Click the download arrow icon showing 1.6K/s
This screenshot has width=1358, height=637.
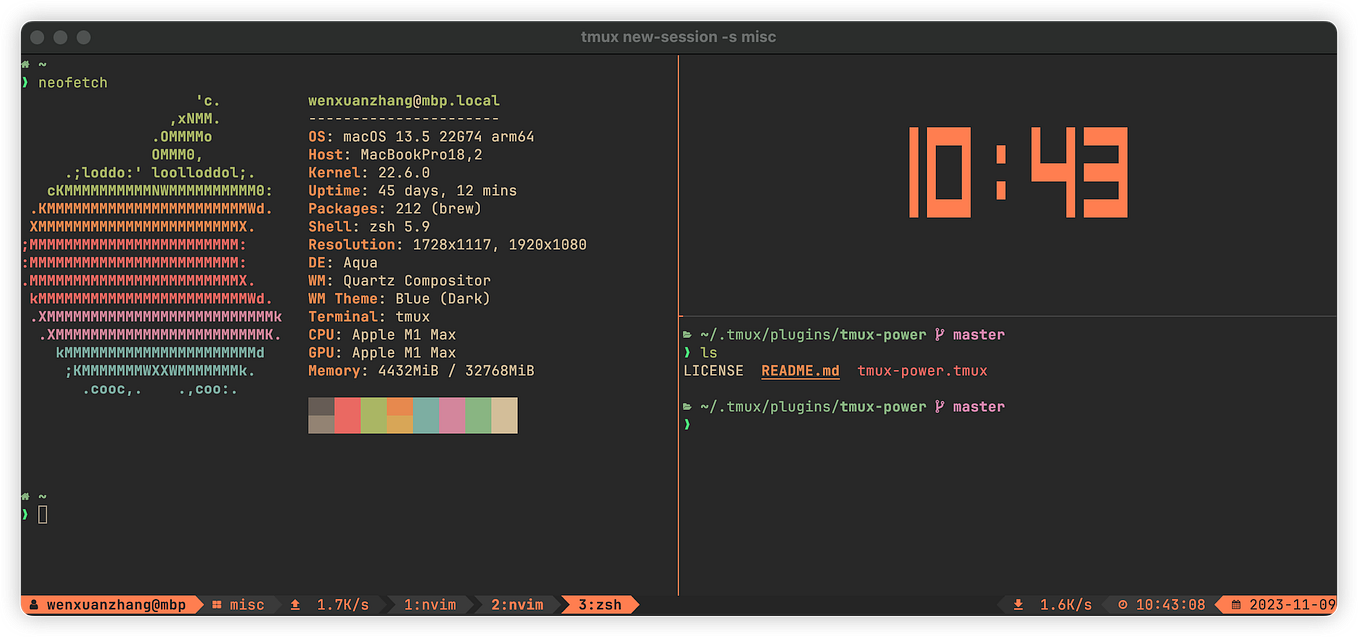[1019, 604]
